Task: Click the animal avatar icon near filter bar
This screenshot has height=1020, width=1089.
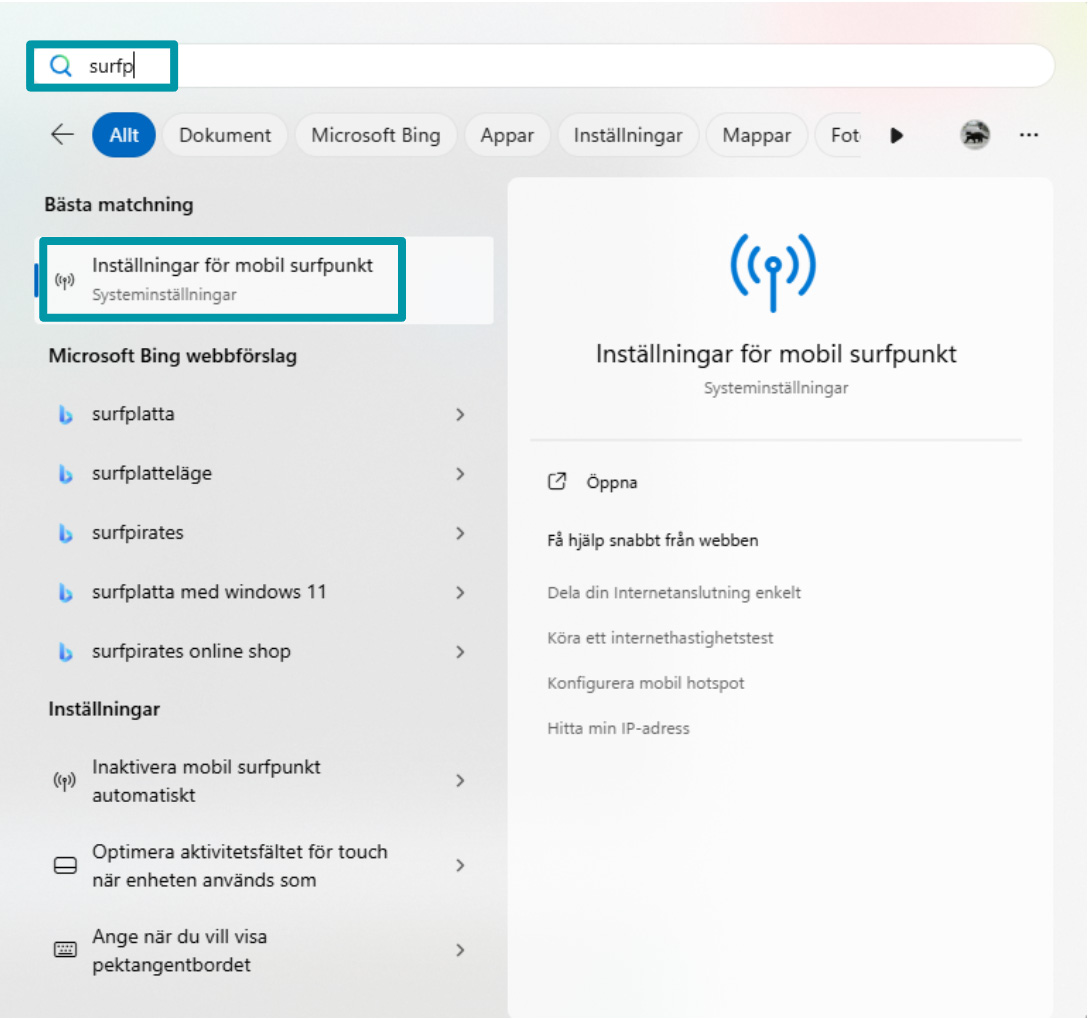Action: click(x=975, y=135)
